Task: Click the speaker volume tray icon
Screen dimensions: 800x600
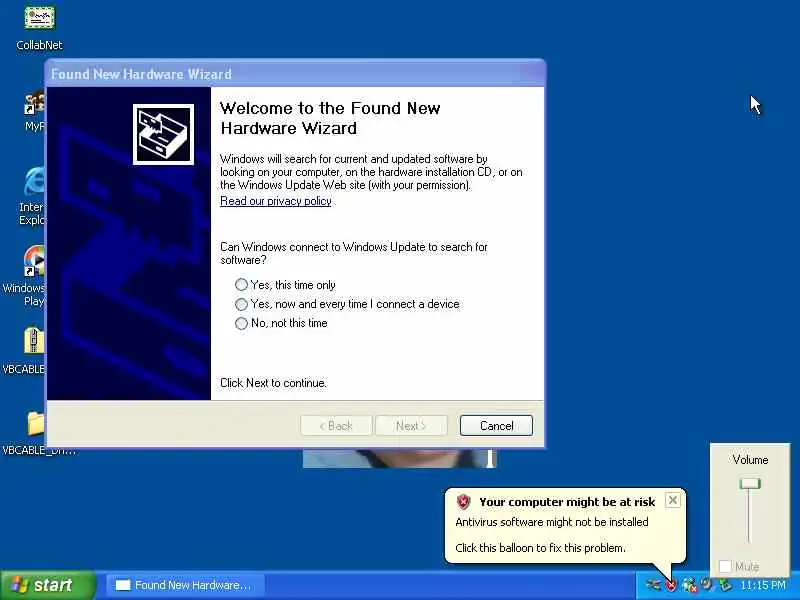Action: [707, 584]
